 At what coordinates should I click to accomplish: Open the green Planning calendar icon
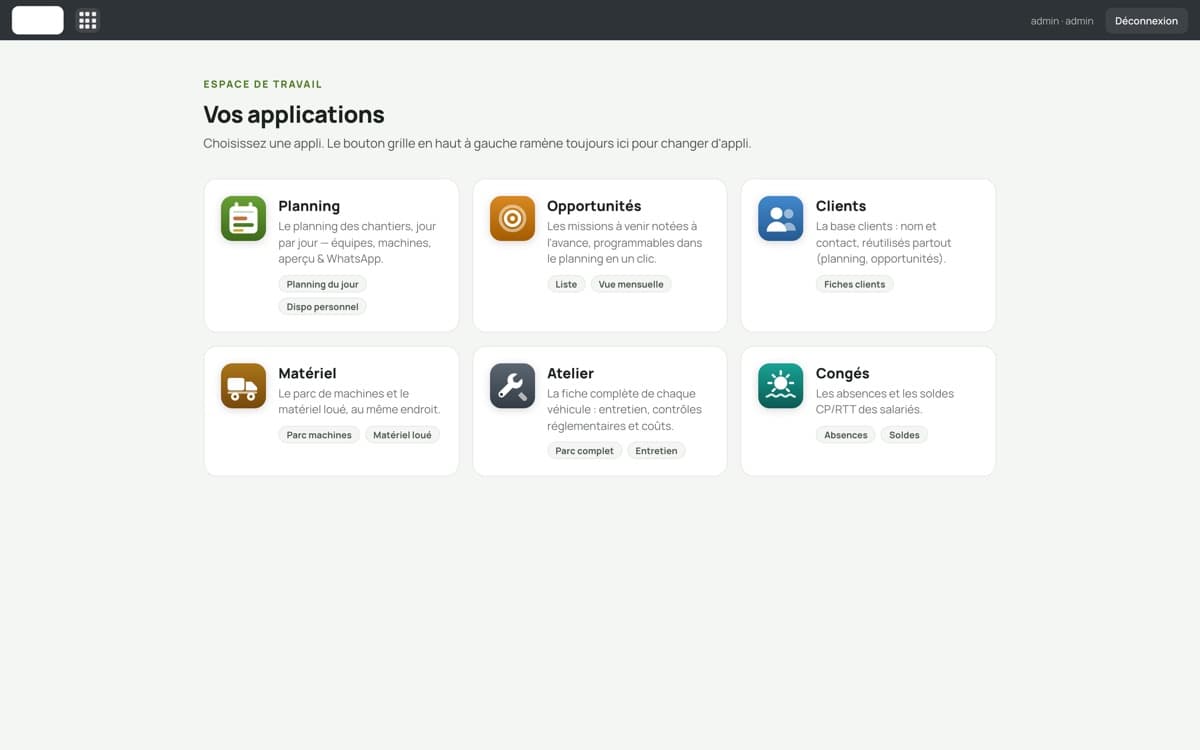(243, 219)
